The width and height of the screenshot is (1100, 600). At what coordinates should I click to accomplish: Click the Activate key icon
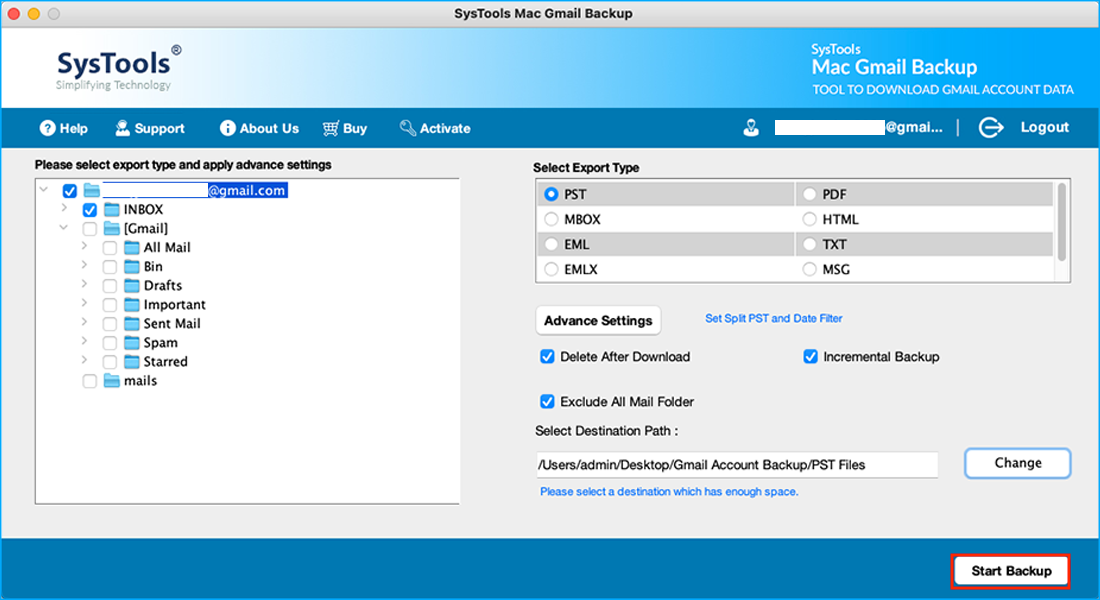click(408, 128)
